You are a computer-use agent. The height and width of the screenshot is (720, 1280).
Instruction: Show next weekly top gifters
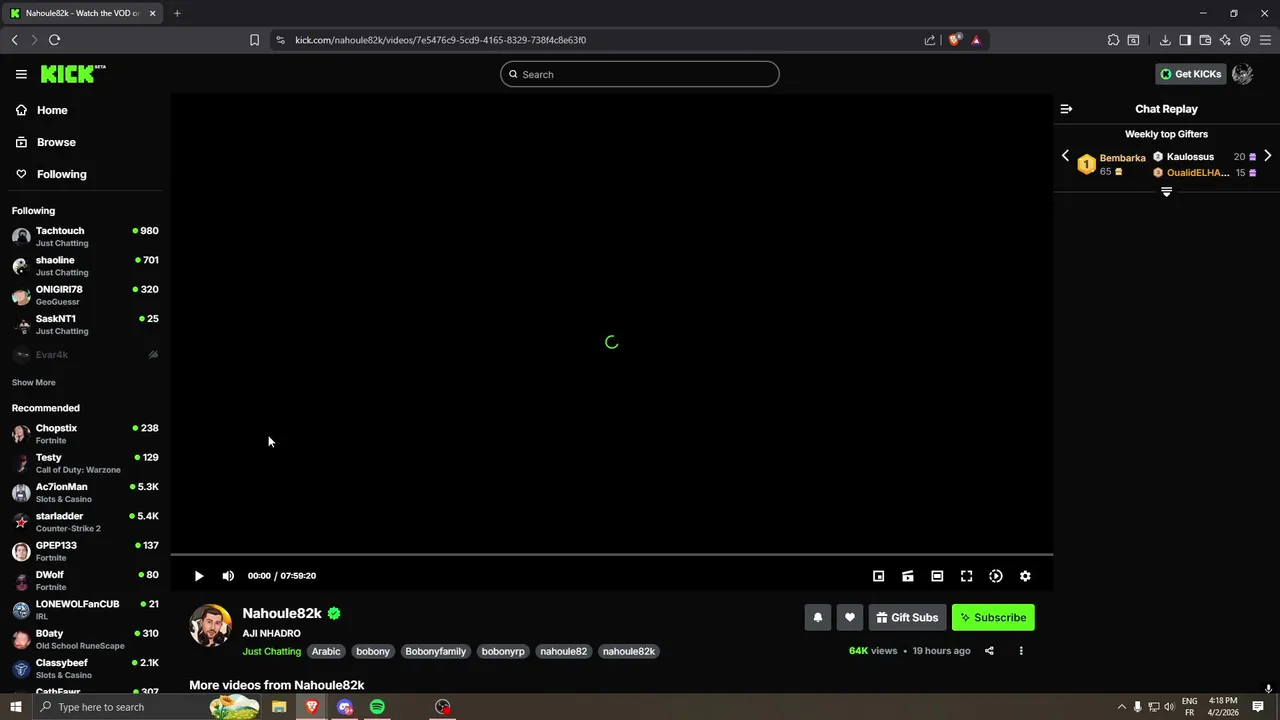tap(1267, 156)
